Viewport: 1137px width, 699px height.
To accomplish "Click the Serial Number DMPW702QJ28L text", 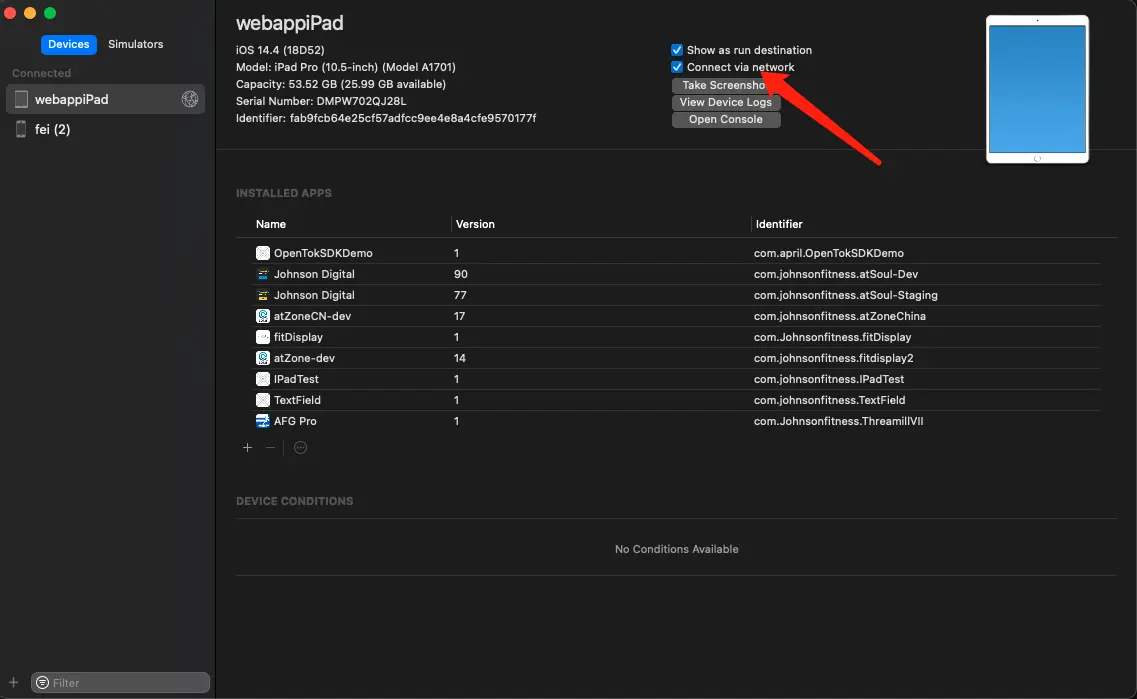I will pos(321,102).
